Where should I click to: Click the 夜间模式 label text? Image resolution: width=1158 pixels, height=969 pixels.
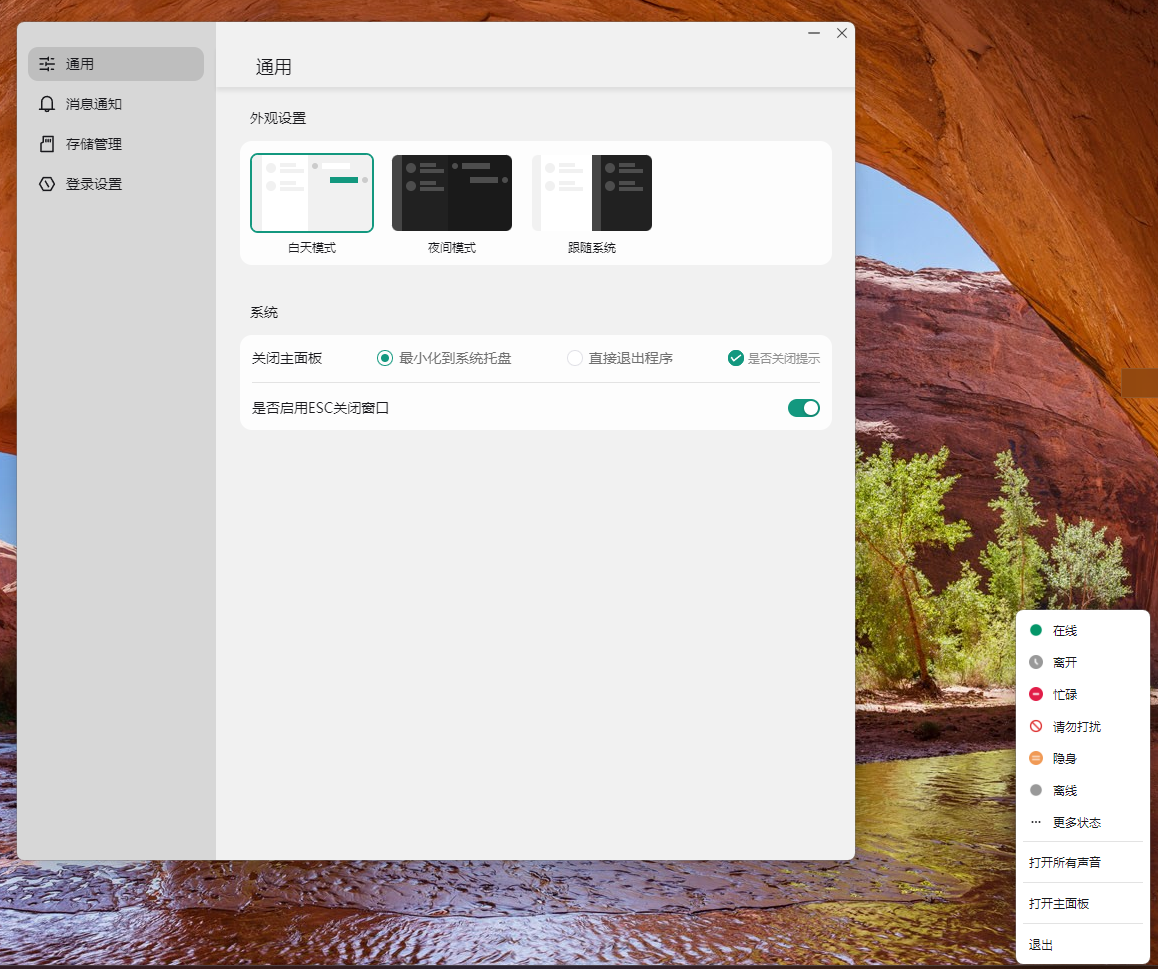[452, 248]
